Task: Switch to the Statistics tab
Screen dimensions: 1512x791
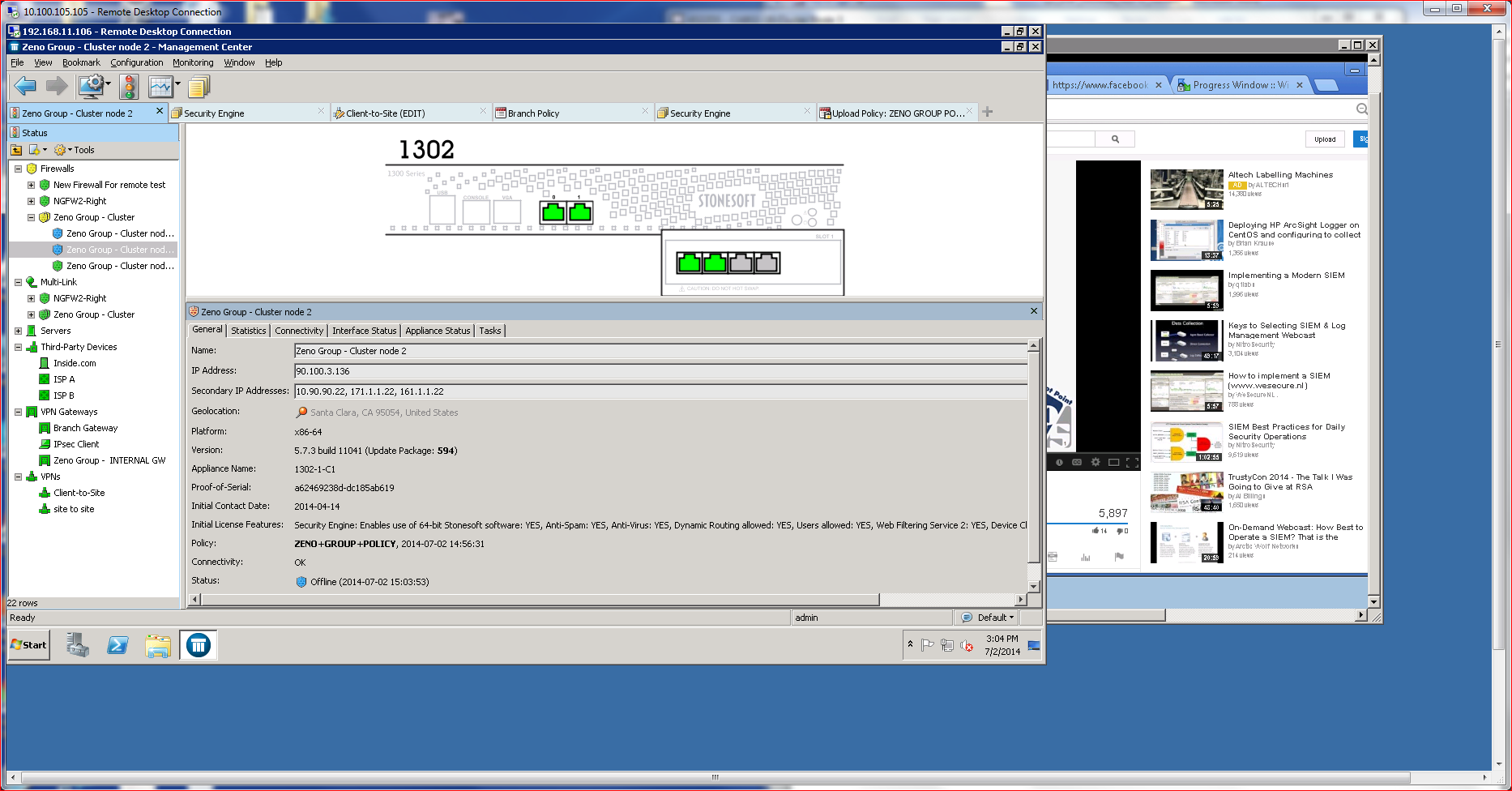Action: pos(248,331)
